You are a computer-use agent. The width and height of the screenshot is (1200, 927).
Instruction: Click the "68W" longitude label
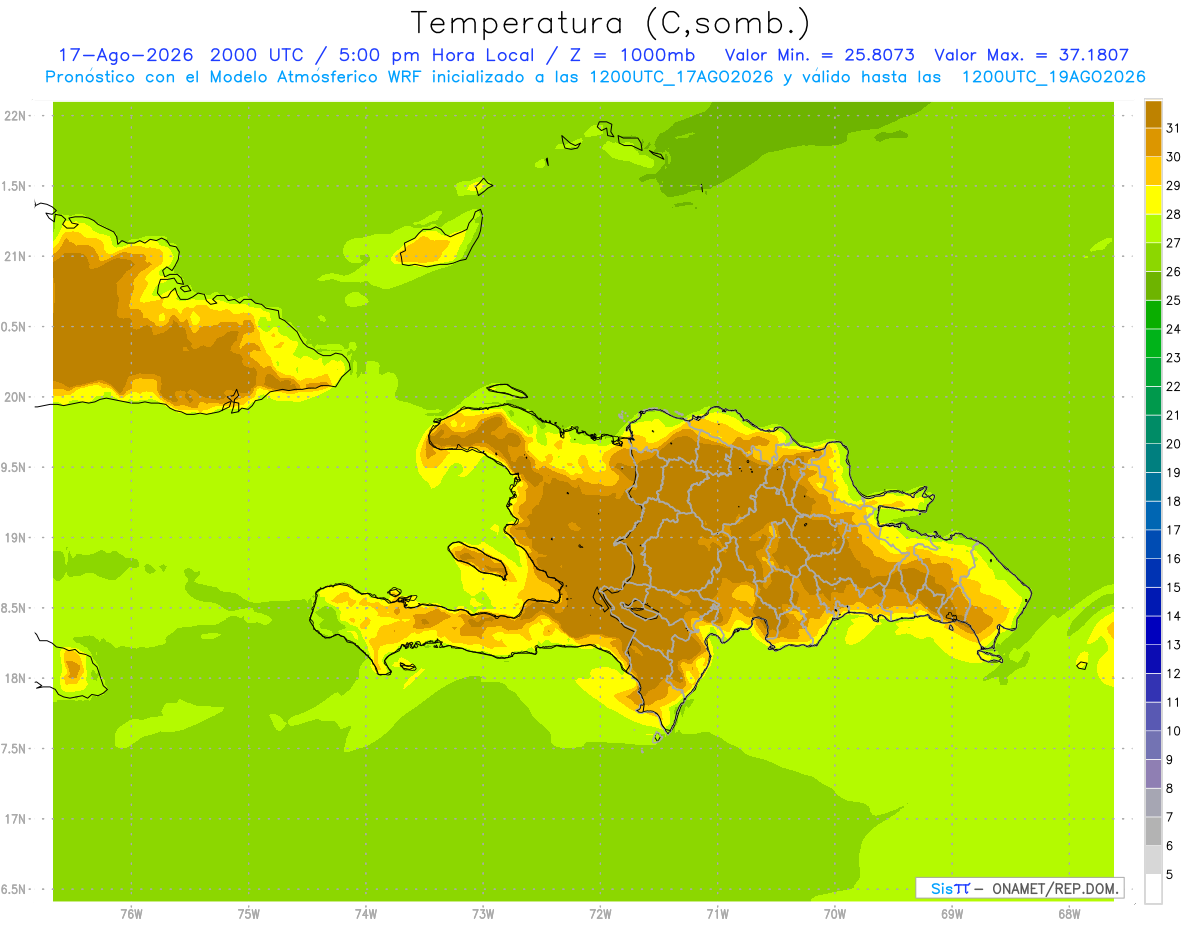(x=1068, y=914)
